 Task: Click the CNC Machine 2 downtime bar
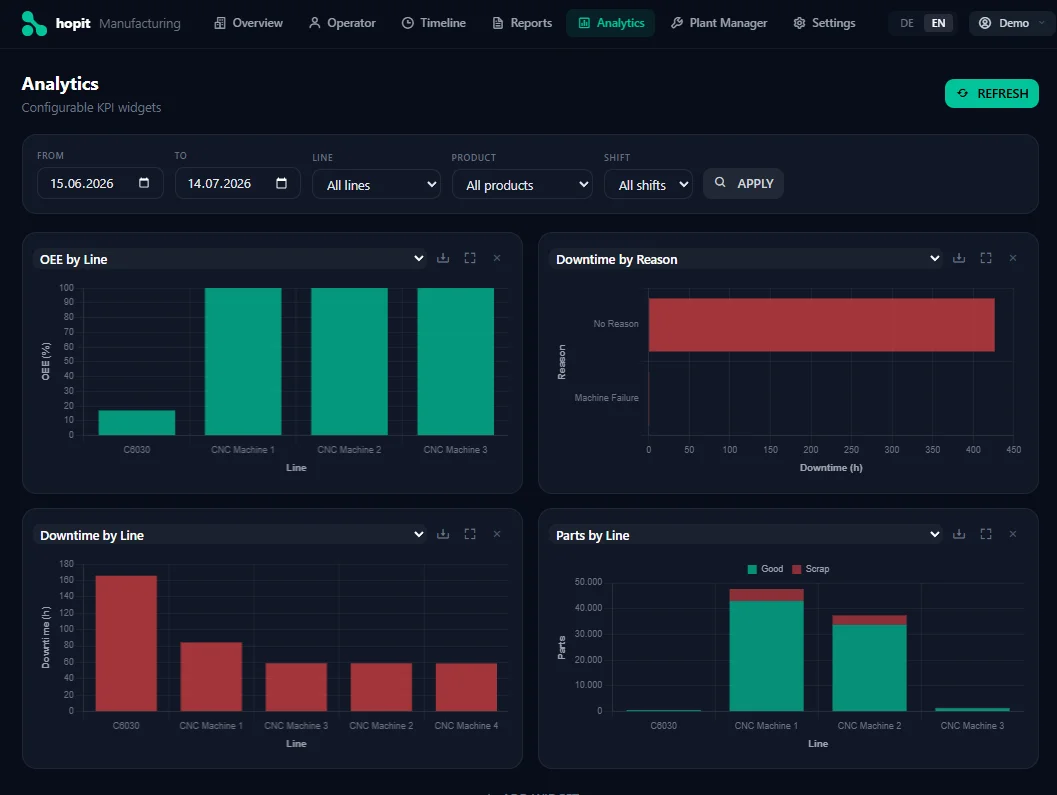coord(381,686)
